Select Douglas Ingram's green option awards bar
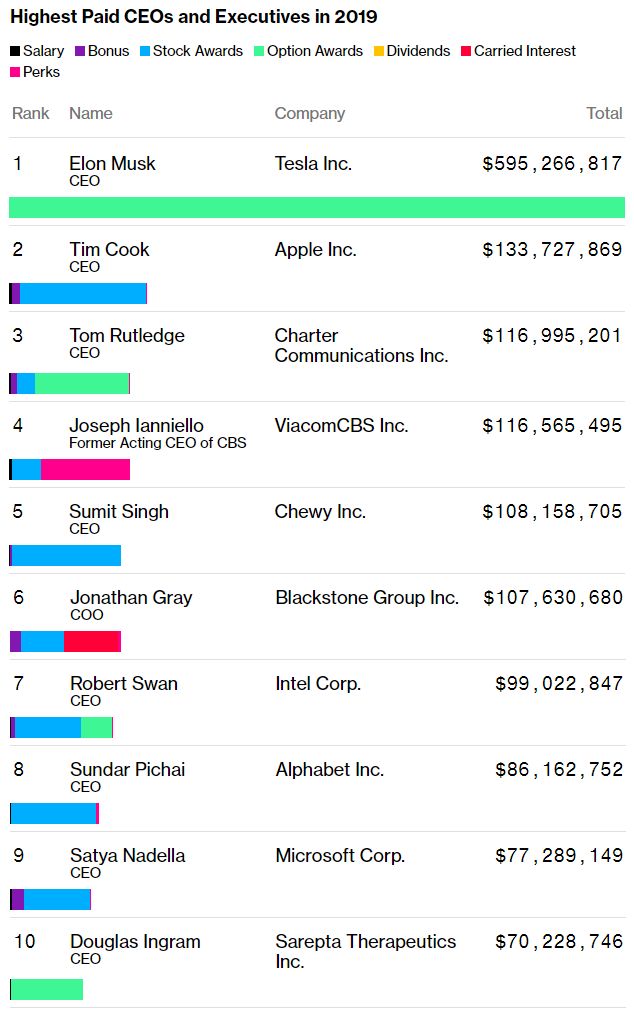The width and height of the screenshot is (634, 1012). pyautogui.click(x=47, y=990)
